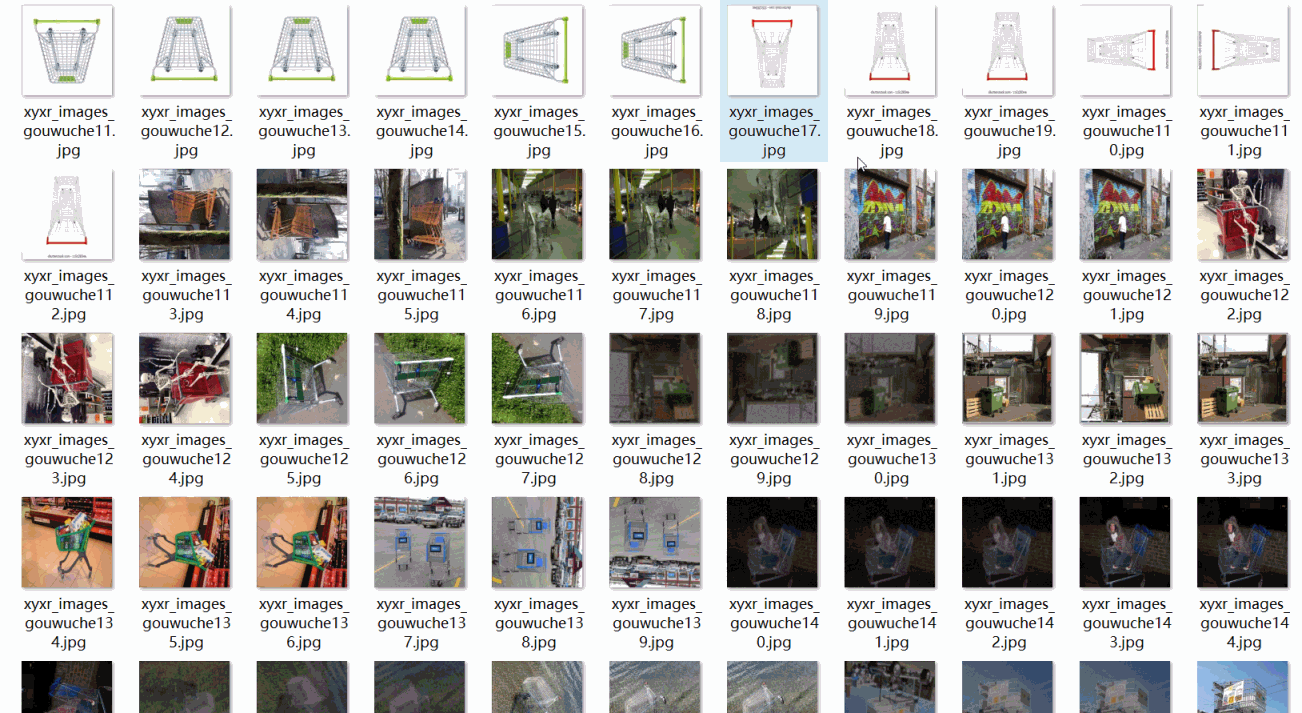Select xyxr_images_gouwuche115.jpg orange cart thumbnail
This screenshot has width=1302, height=713.
coord(420,214)
